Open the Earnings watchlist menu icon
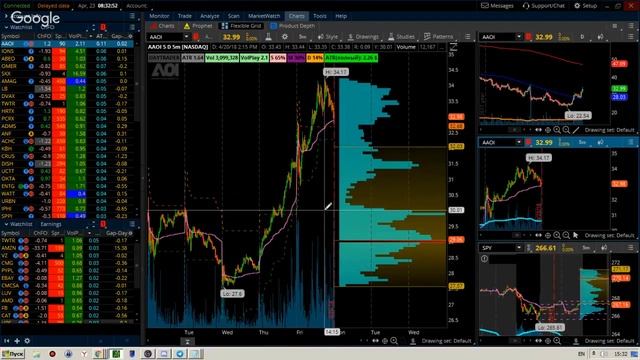Viewport: 640px width, 360px height. point(132,224)
